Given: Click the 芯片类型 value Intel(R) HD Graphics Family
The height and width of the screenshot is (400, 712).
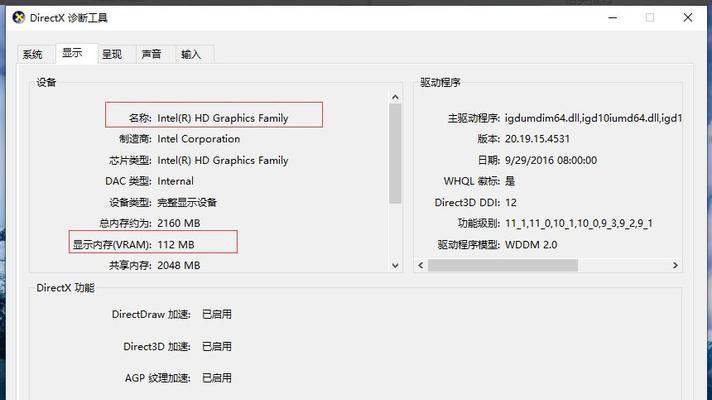Looking at the screenshot, I should [222, 160].
